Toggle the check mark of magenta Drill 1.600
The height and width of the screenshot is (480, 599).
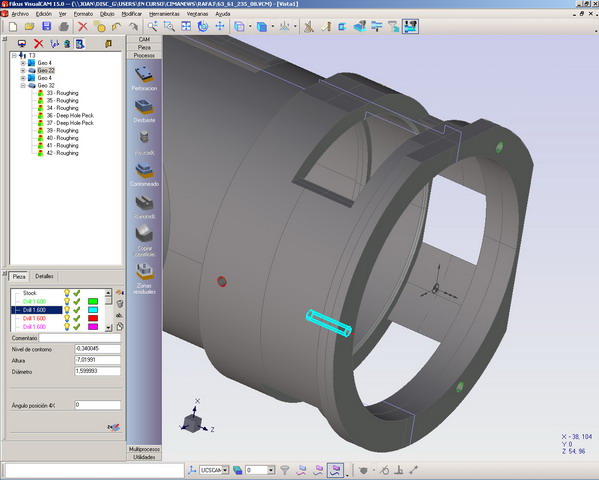(77, 327)
